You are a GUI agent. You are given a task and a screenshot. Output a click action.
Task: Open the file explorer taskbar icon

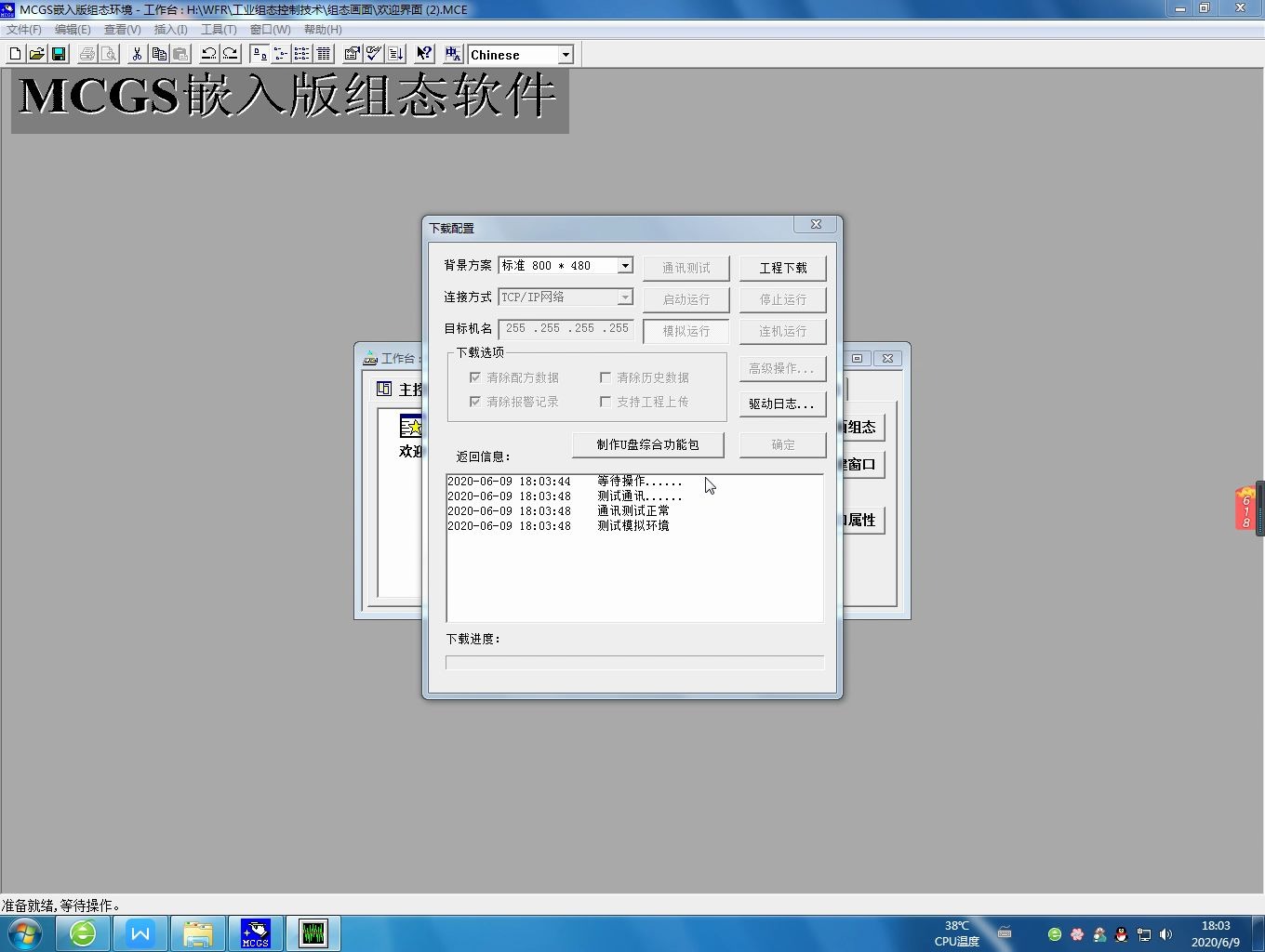(x=197, y=933)
